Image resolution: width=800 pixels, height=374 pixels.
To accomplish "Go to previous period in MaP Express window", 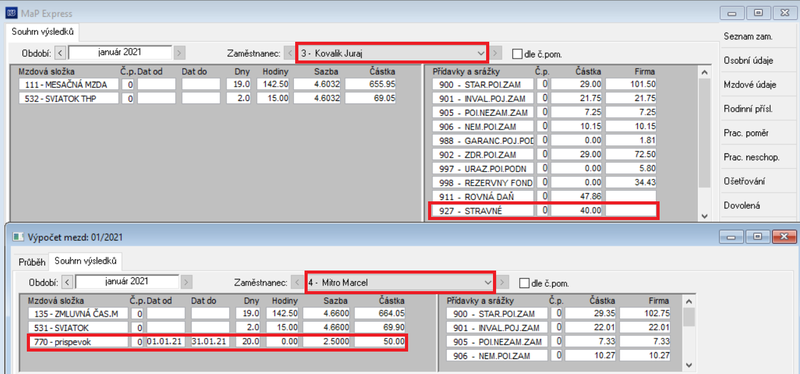I will [60, 53].
